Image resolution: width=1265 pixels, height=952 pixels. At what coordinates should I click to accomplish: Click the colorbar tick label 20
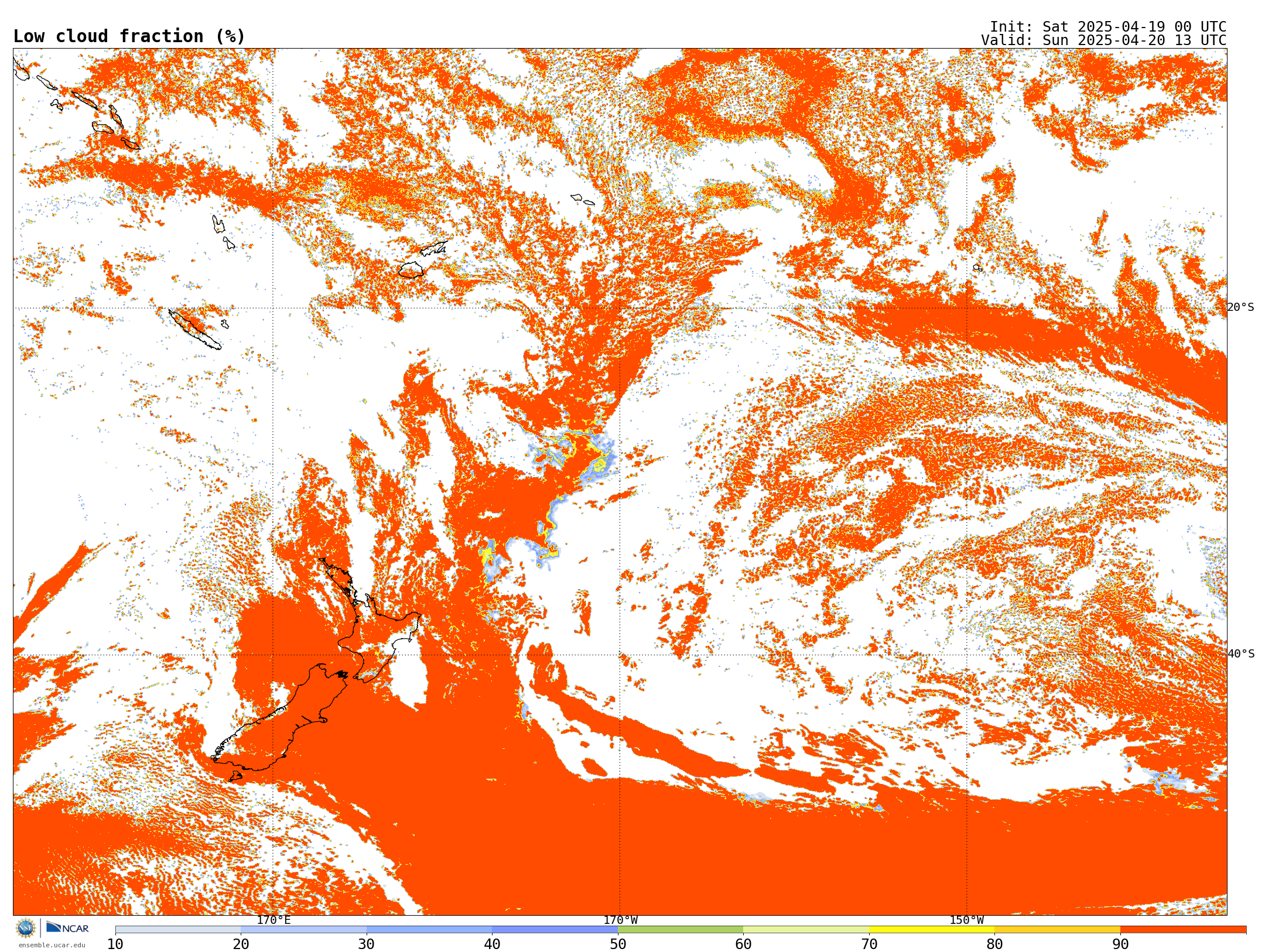tap(241, 944)
